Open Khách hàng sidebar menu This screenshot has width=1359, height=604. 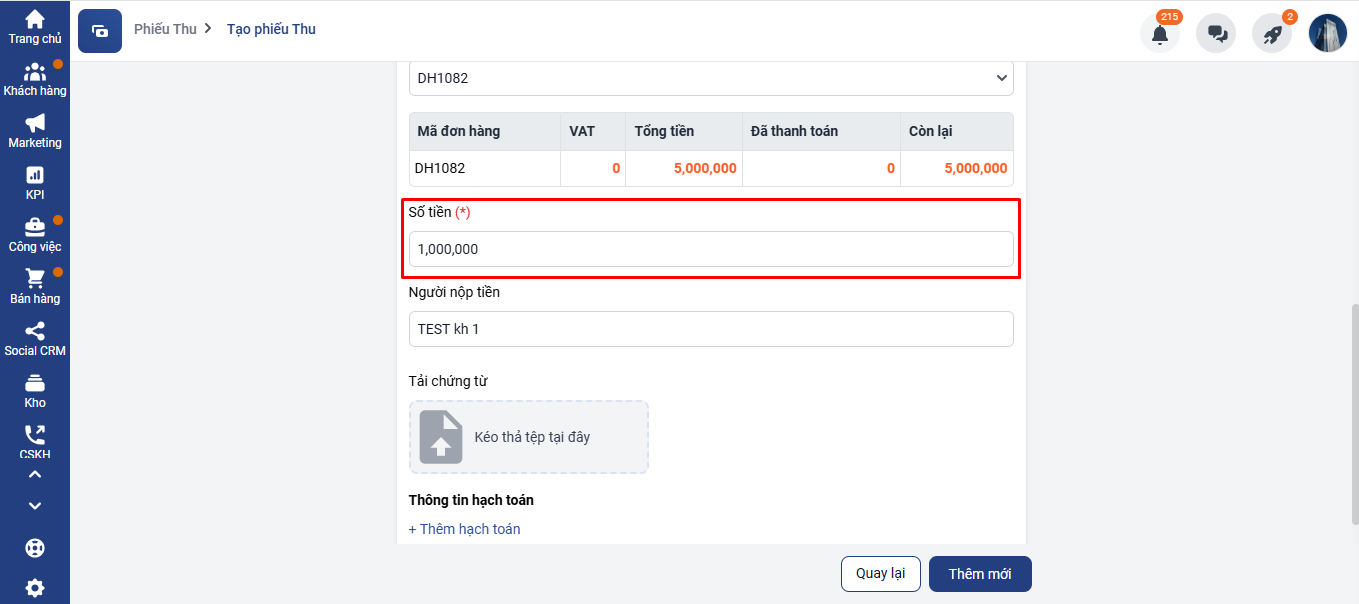[35, 79]
